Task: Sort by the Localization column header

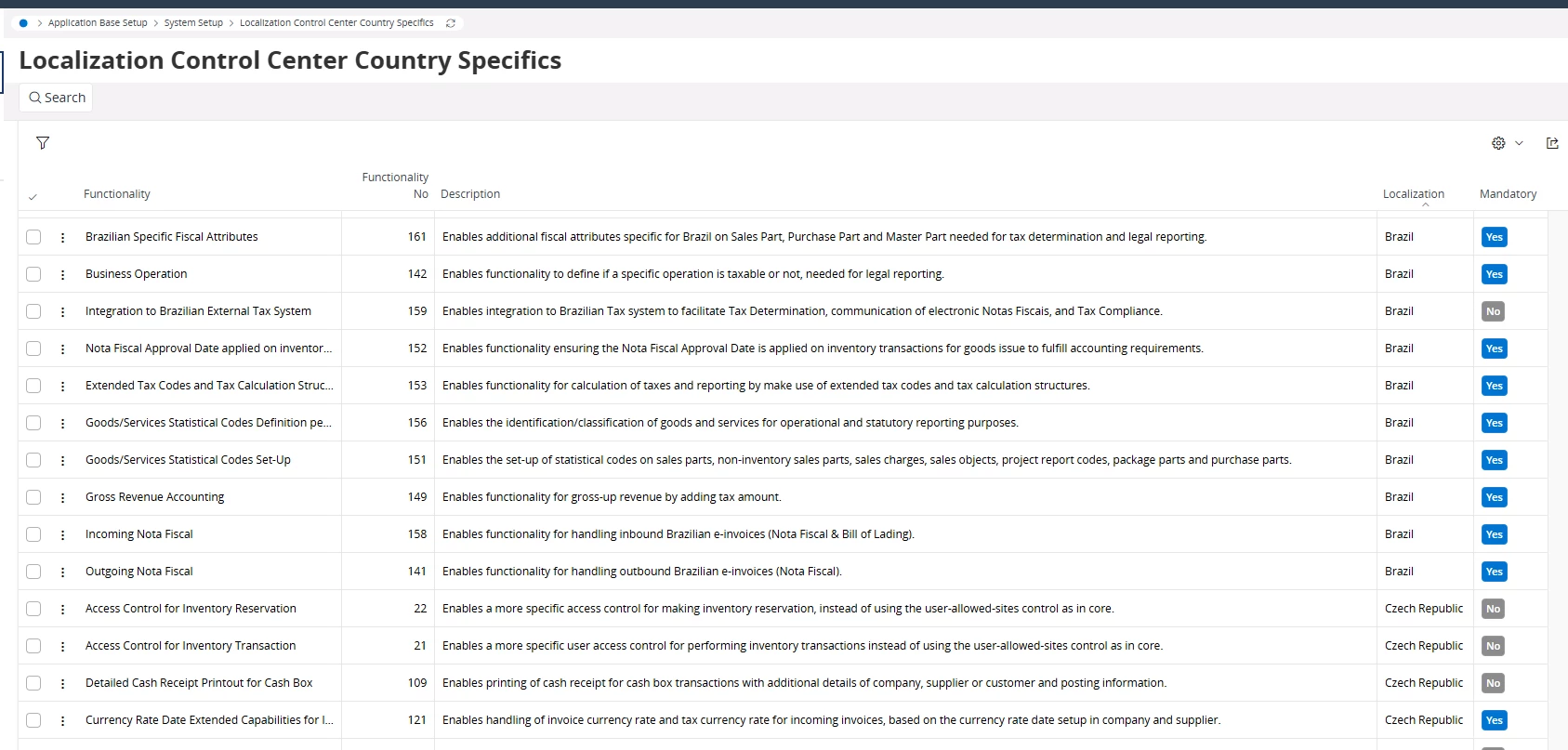Action: 1413,194
